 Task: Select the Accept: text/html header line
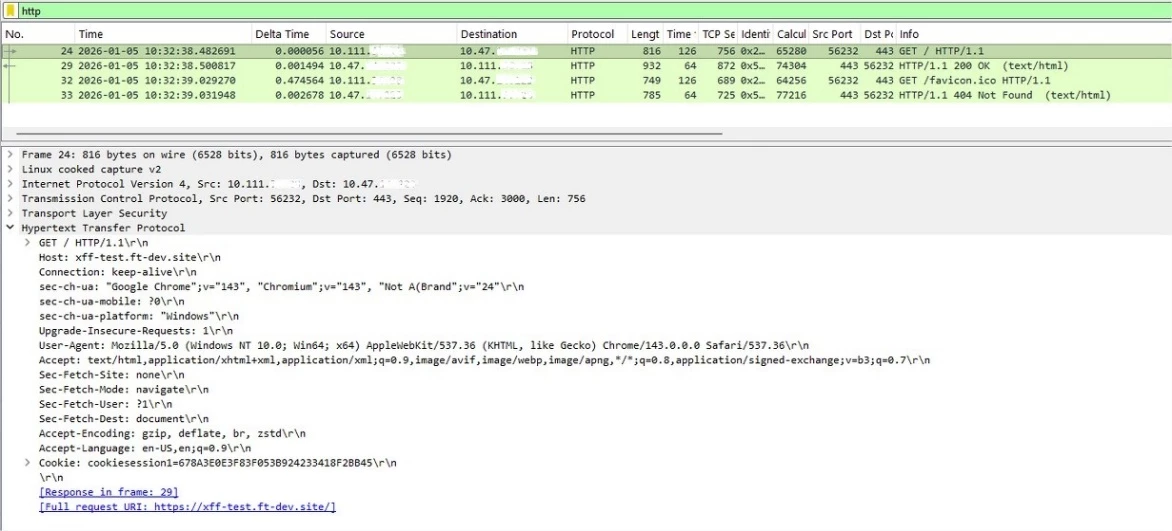pyautogui.click(x=484, y=360)
